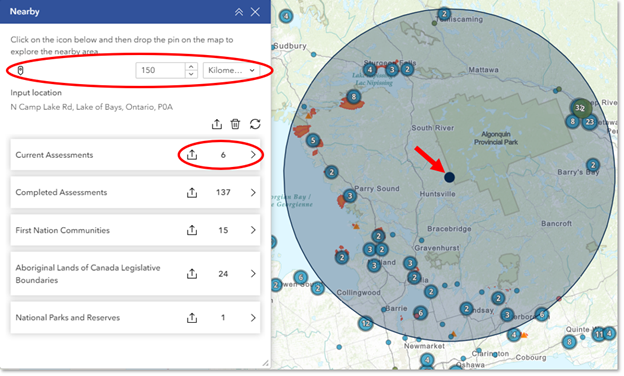Collapse the Nearby panel with the double-chevron icon

239,12
